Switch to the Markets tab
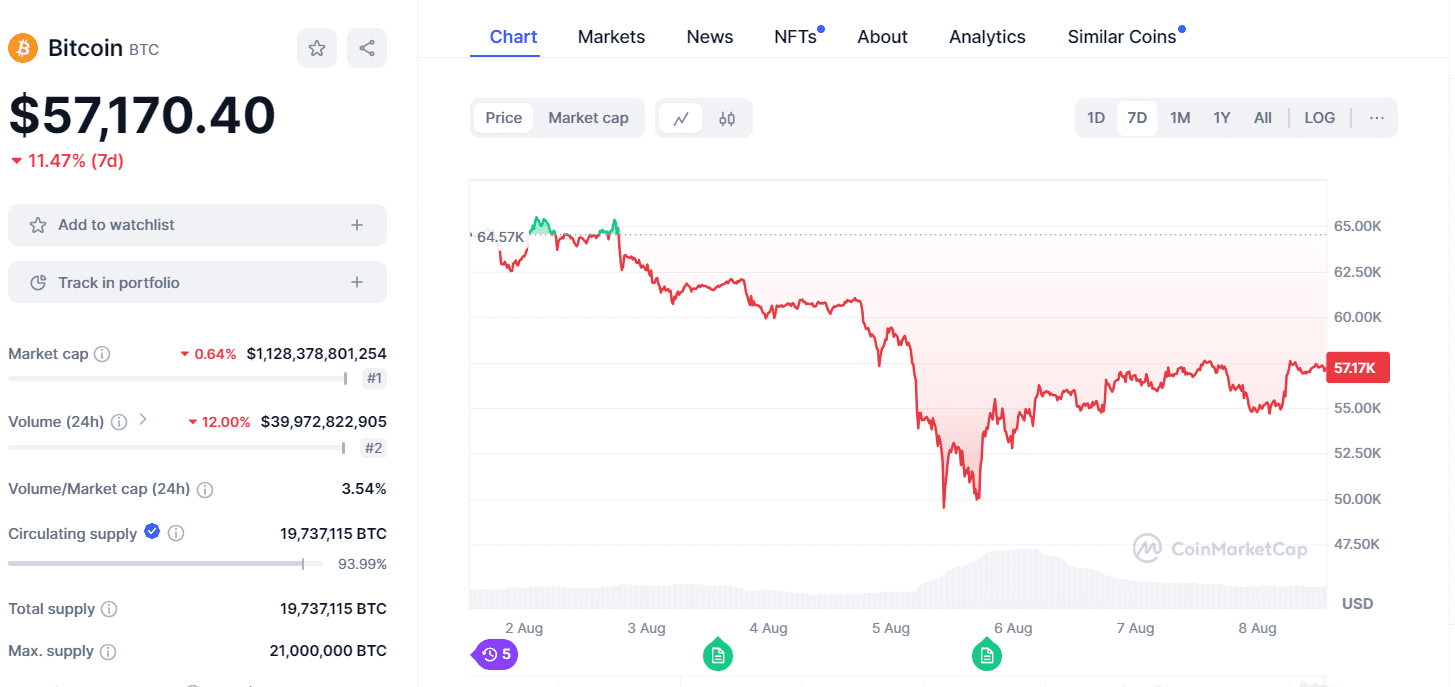The height and width of the screenshot is (687, 1455). click(x=611, y=36)
